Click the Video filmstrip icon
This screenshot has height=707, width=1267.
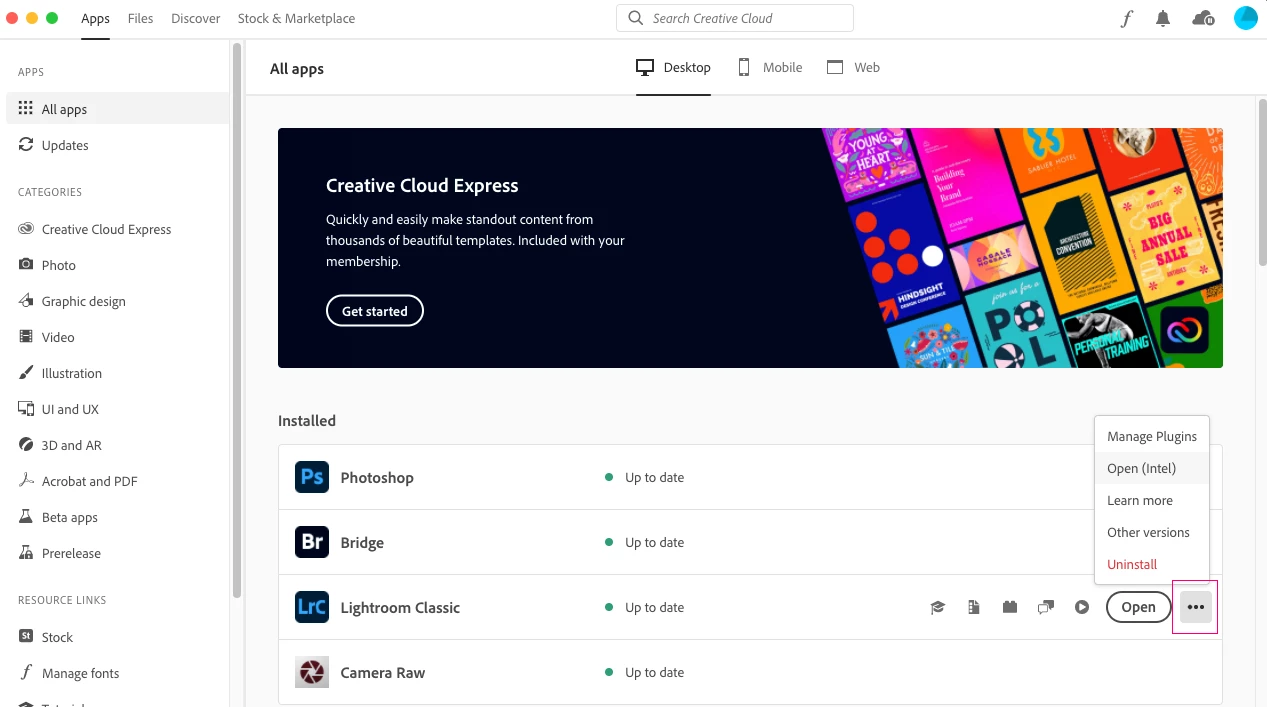pos(26,337)
